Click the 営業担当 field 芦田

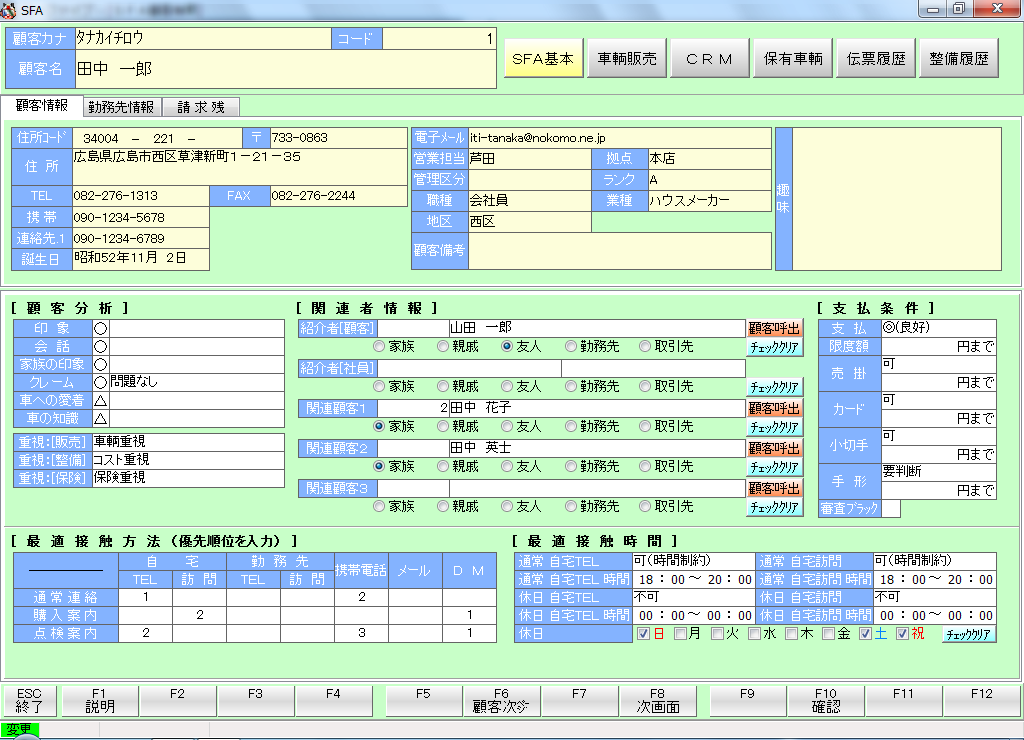tap(530, 159)
